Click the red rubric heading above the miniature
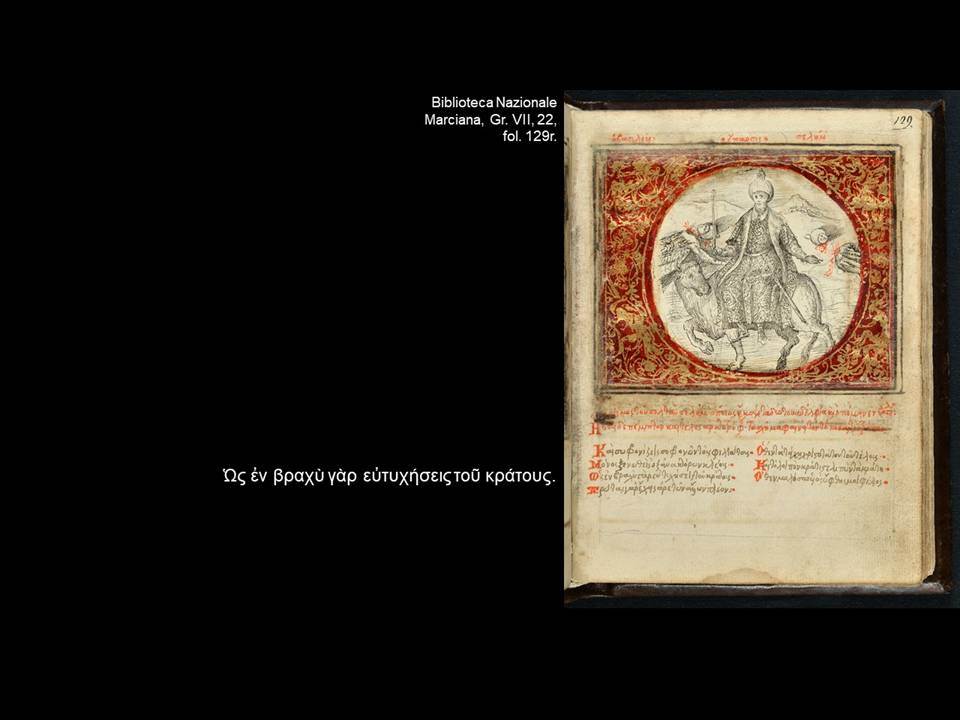960x720 pixels. 719,138
